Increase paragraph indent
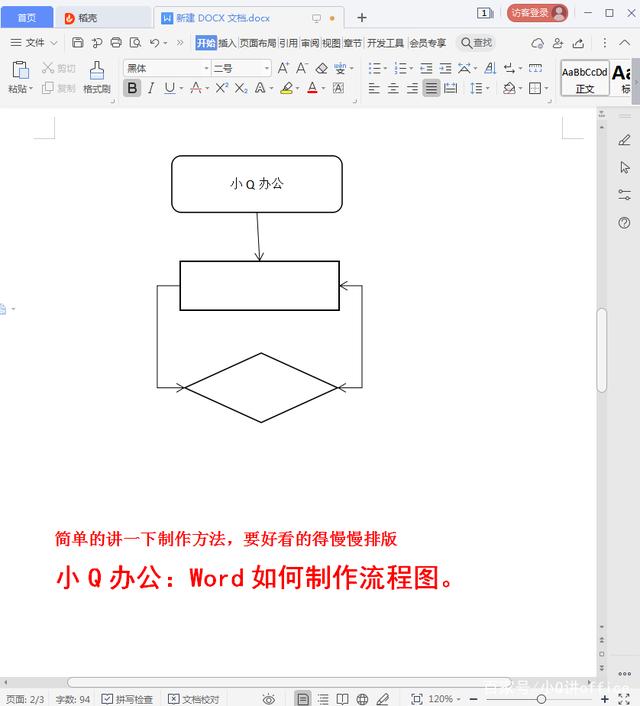Screen dimensions: 640x706 point(445,68)
